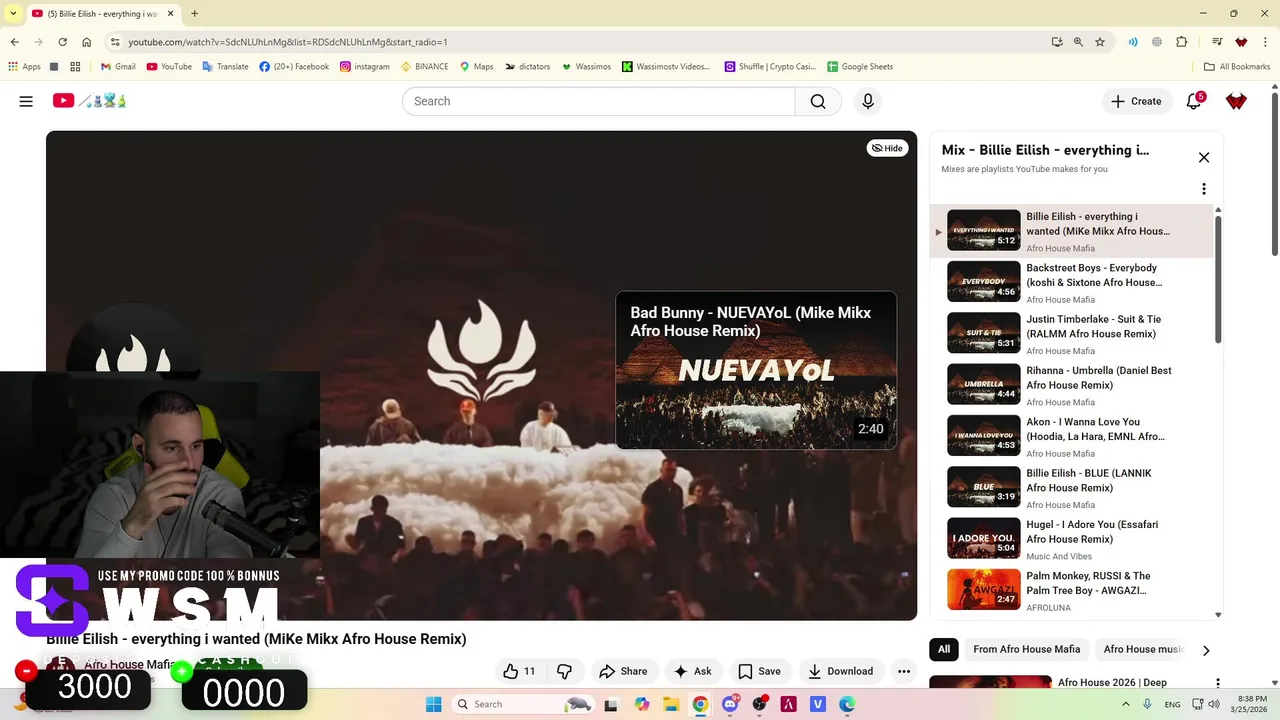This screenshot has height=720, width=1280.
Task: Open All Bookmarks folder
Action: tap(1237, 67)
